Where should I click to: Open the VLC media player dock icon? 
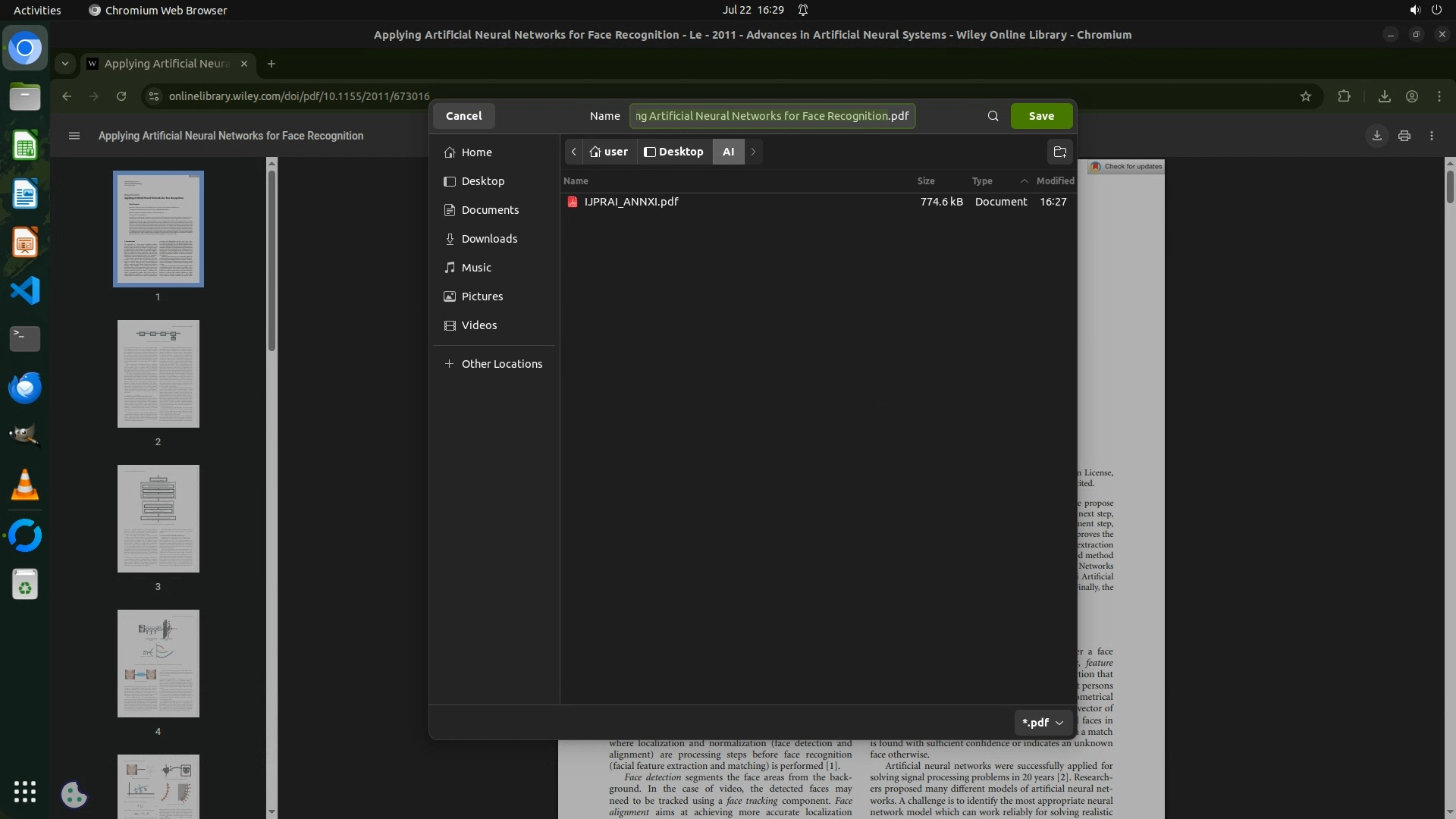(24, 485)
